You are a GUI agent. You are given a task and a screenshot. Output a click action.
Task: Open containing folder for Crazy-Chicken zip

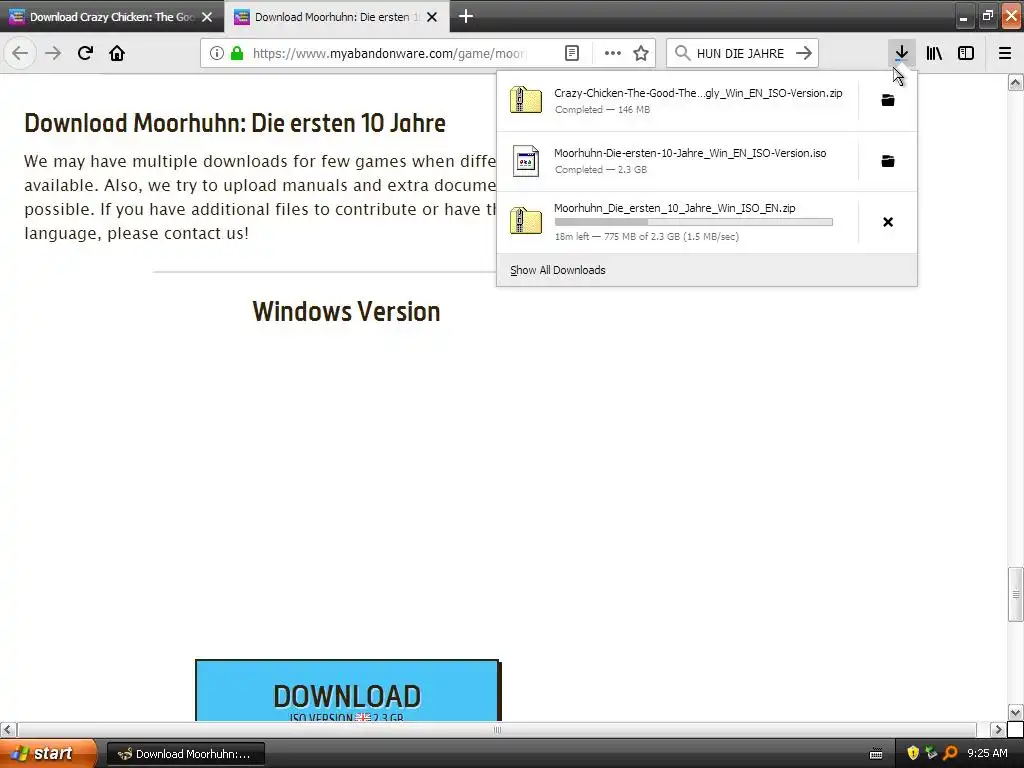pyautogui.click(x=888, y=101)
